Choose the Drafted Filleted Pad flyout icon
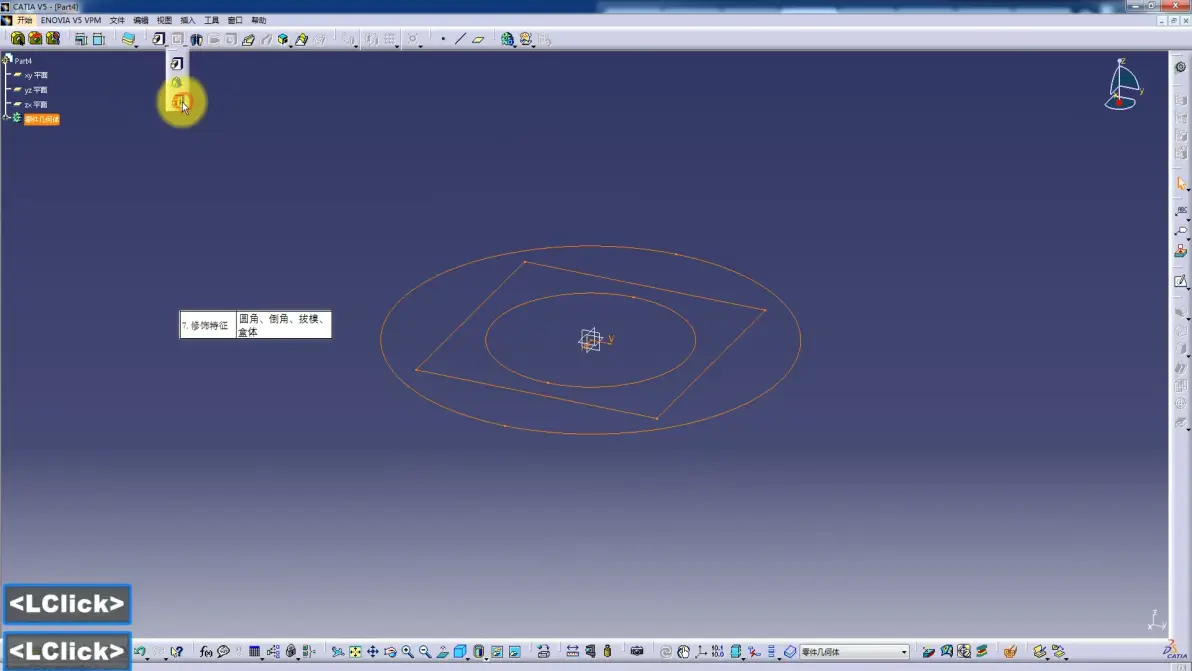The height and width of the screenshot is (671, 1192). (x=176, y=82)
